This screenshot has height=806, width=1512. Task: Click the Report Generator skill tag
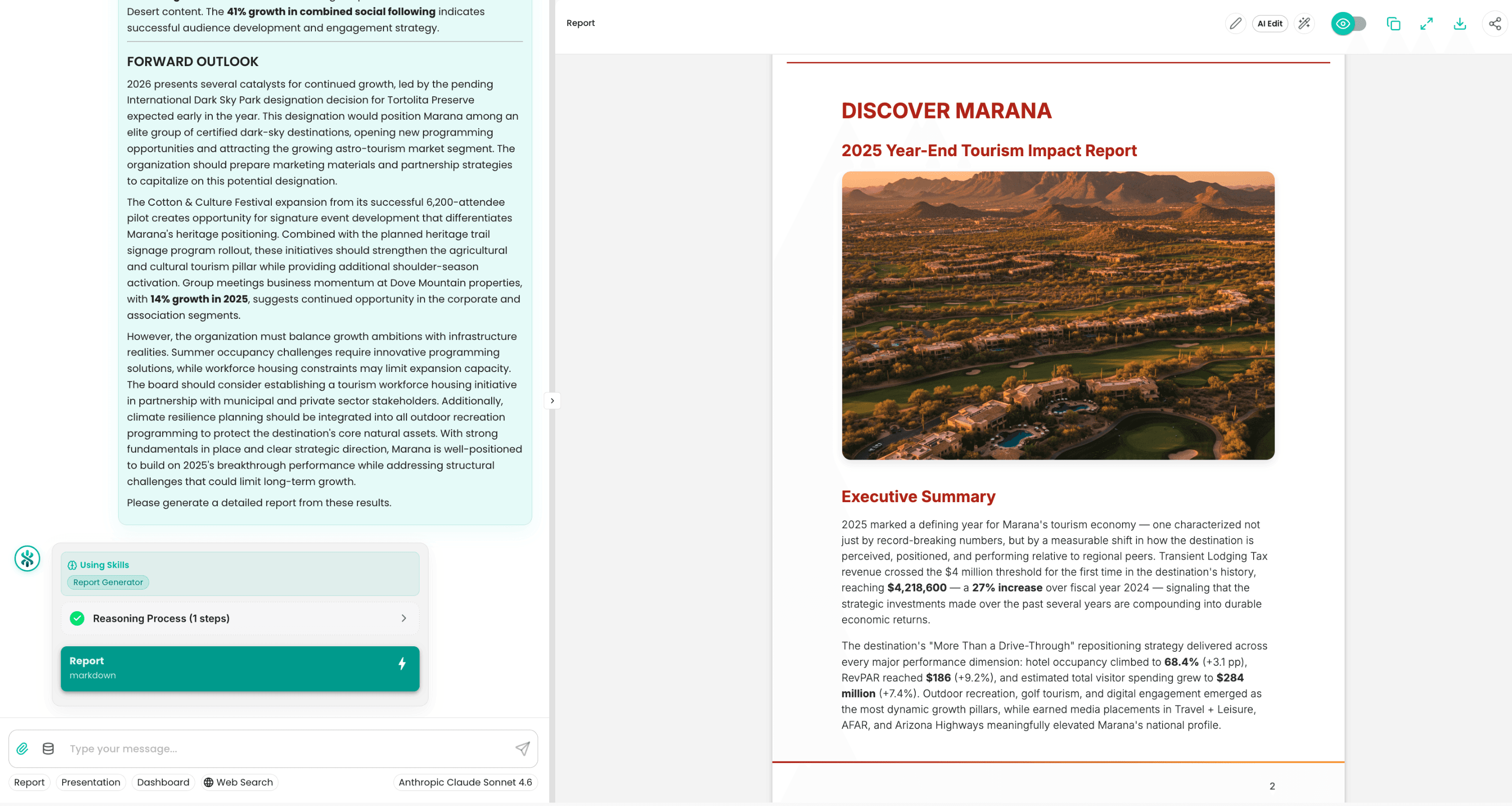[x=108, y=582]
